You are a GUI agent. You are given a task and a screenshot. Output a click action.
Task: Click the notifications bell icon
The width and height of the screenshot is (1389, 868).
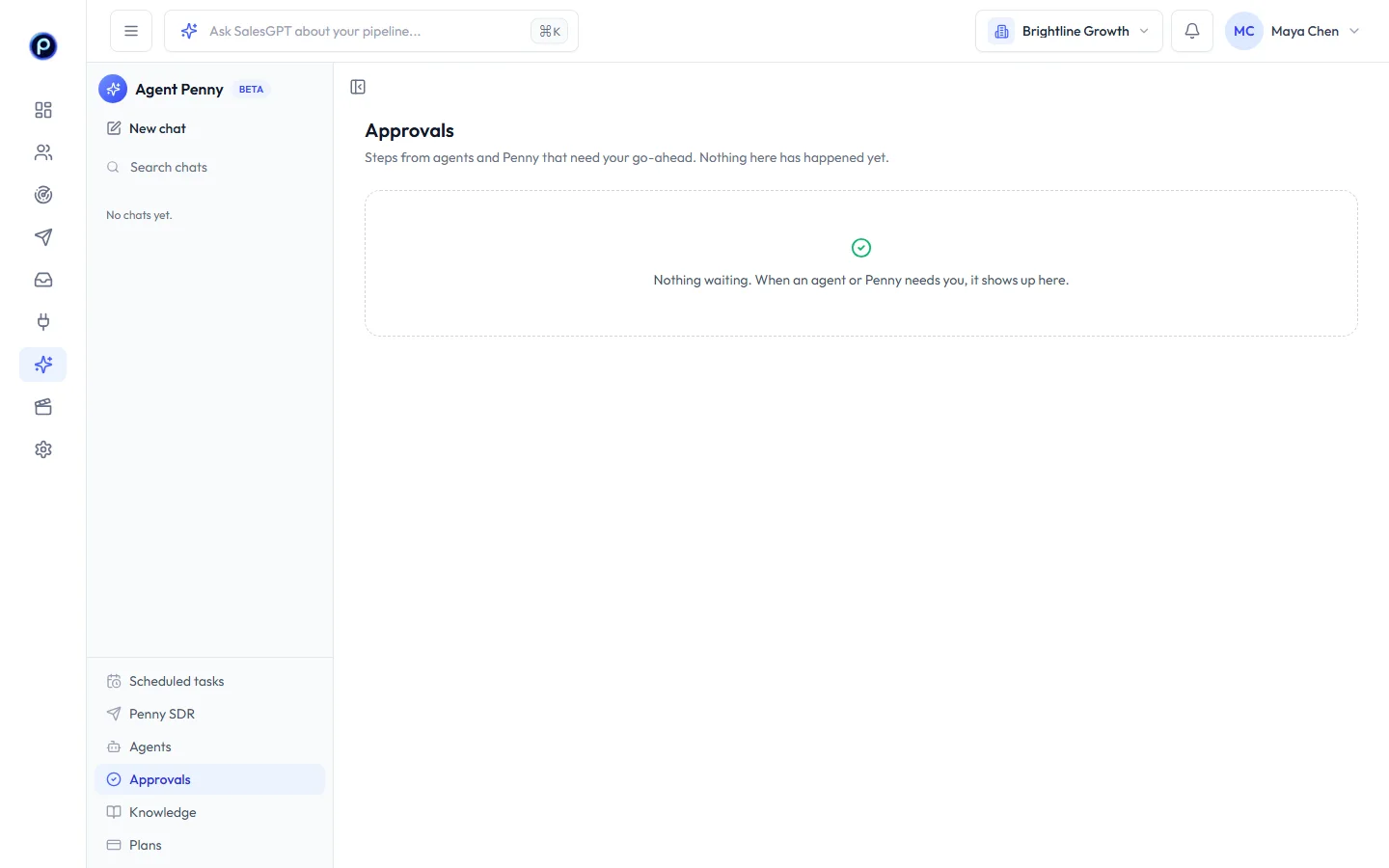point(1192,31)
